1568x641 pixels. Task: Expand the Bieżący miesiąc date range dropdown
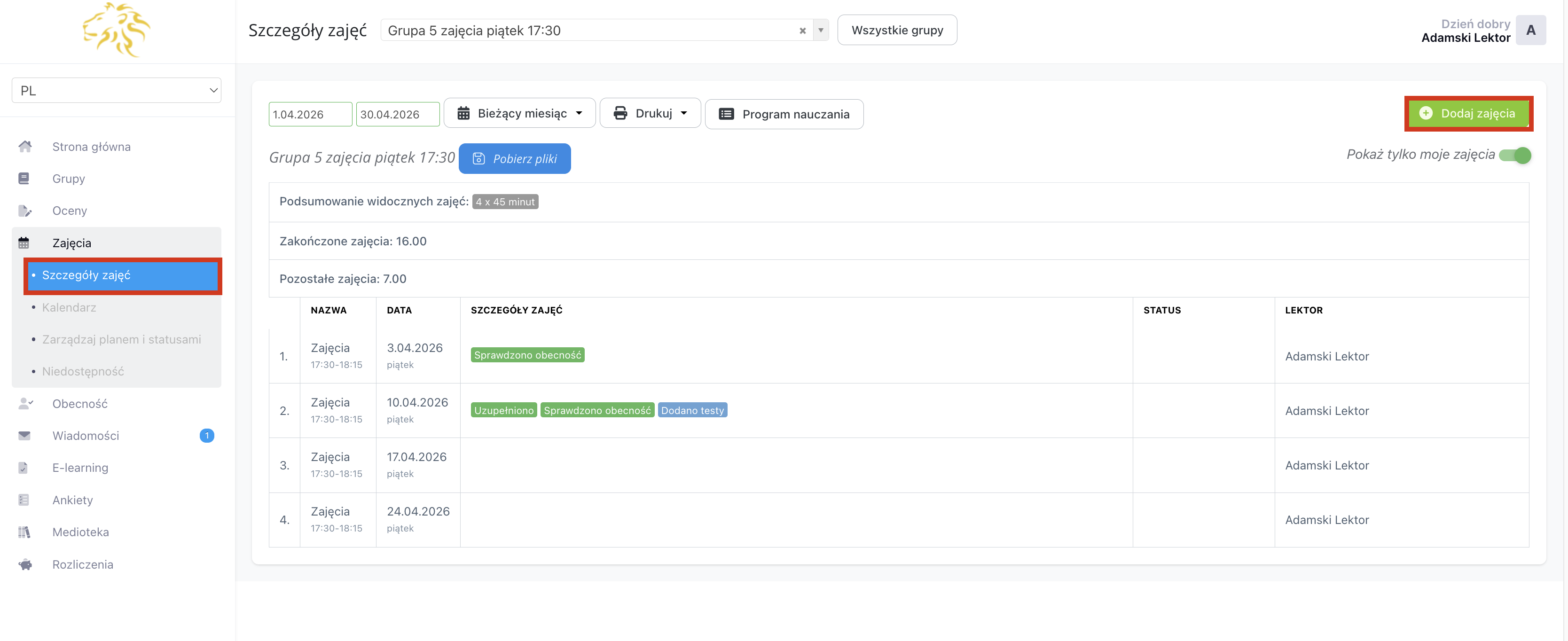point(520,114)
